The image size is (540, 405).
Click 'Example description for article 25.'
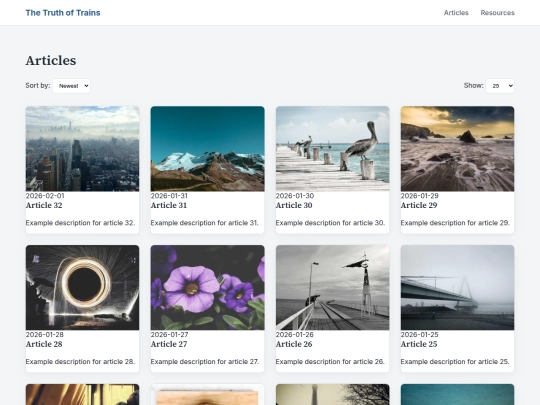click(x=455, y=362)
